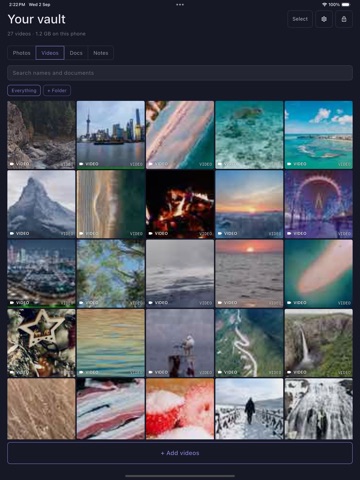Image resolution: width=360 pixels, height=480 pixels.
Task: Focus the search names and documents field
Action: pos(180,73)
